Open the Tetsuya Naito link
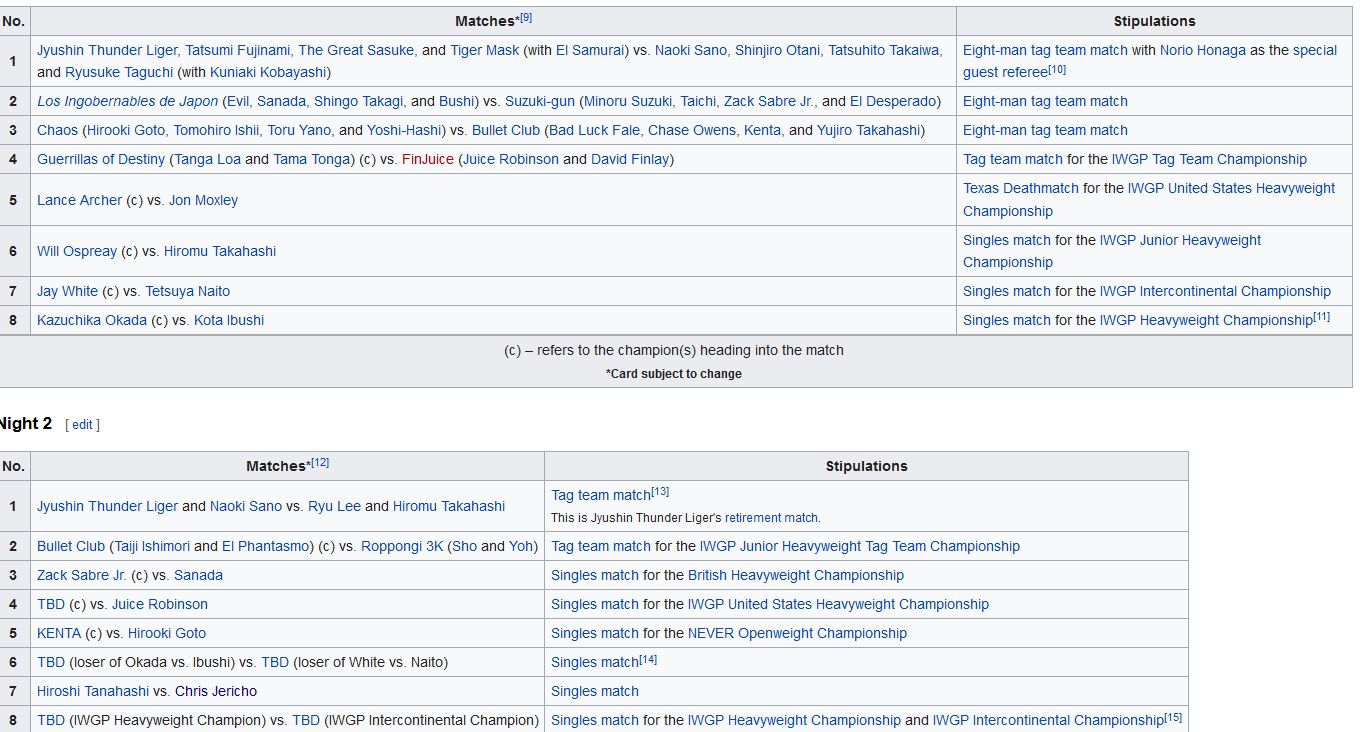Screen dimensions: 1361x732 (x=187, y=291)
